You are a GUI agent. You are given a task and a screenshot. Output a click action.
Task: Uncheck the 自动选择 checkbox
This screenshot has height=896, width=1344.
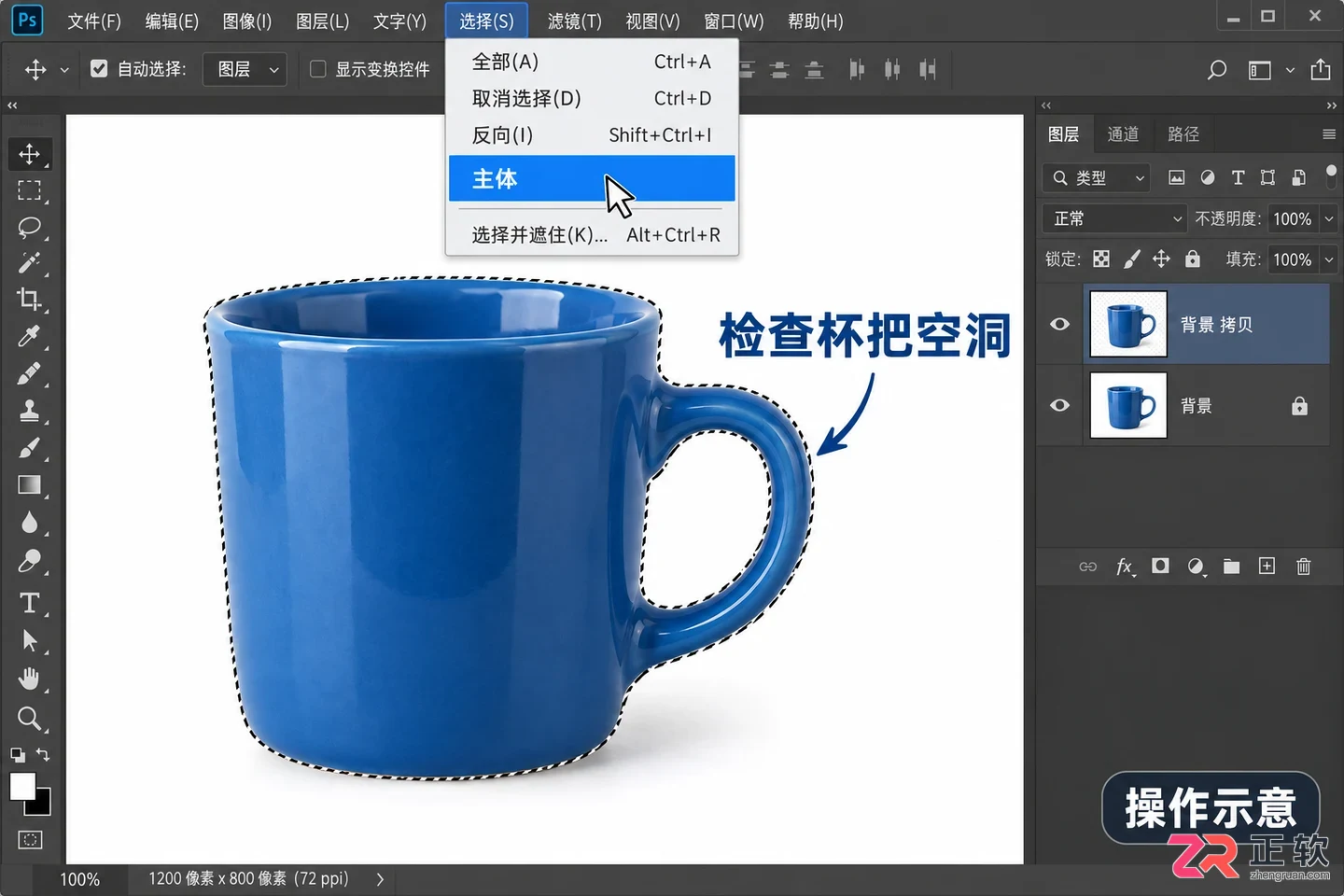pyautogui.click(x=99, y=69)
